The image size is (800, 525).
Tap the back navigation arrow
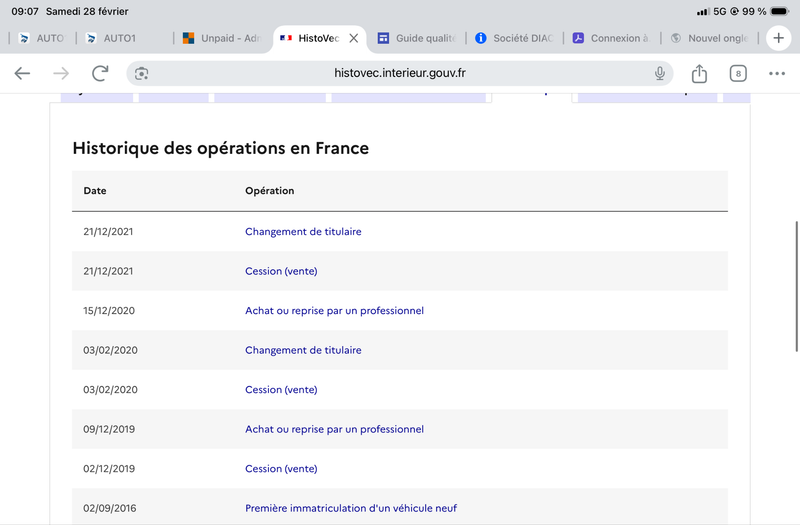coord(22,73)
